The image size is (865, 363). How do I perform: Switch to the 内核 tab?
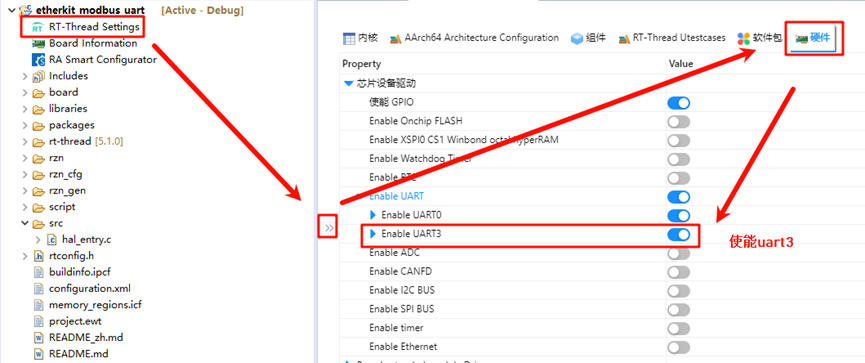tap(360, 38)
